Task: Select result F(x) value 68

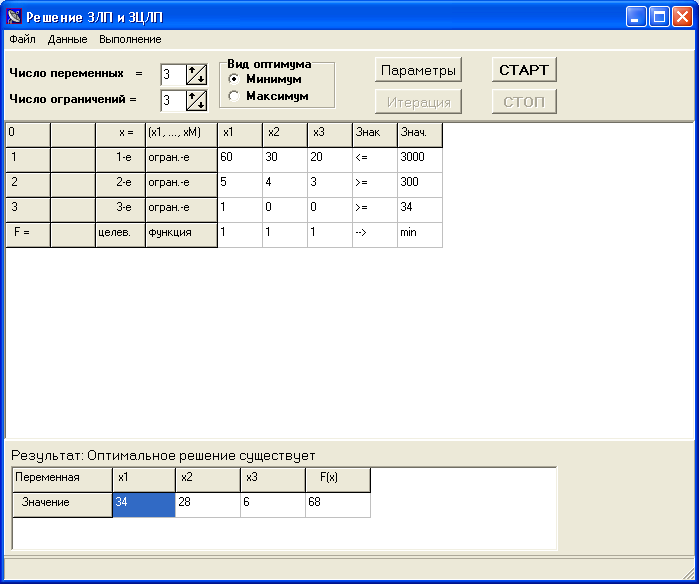Action: pos(338,505)
